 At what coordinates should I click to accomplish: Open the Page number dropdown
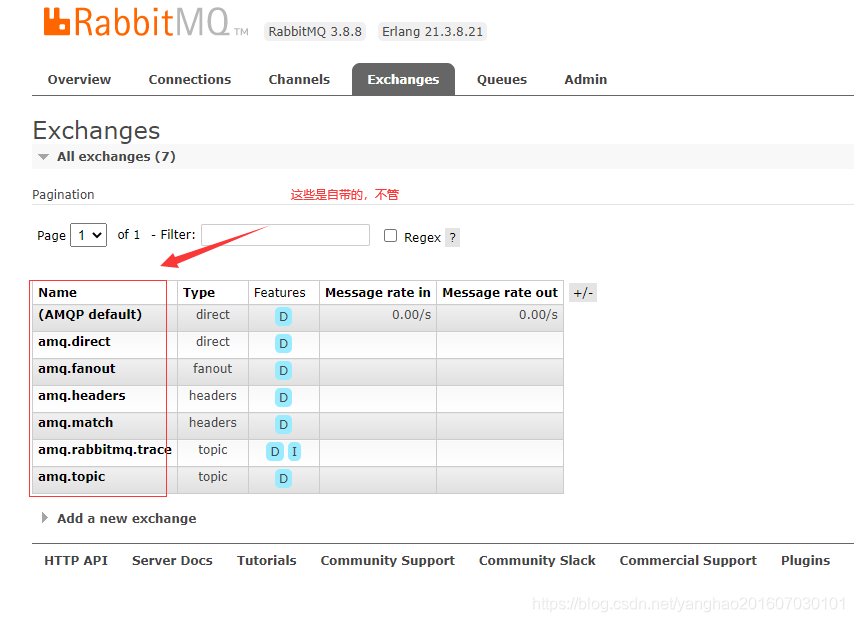[89, 235]
